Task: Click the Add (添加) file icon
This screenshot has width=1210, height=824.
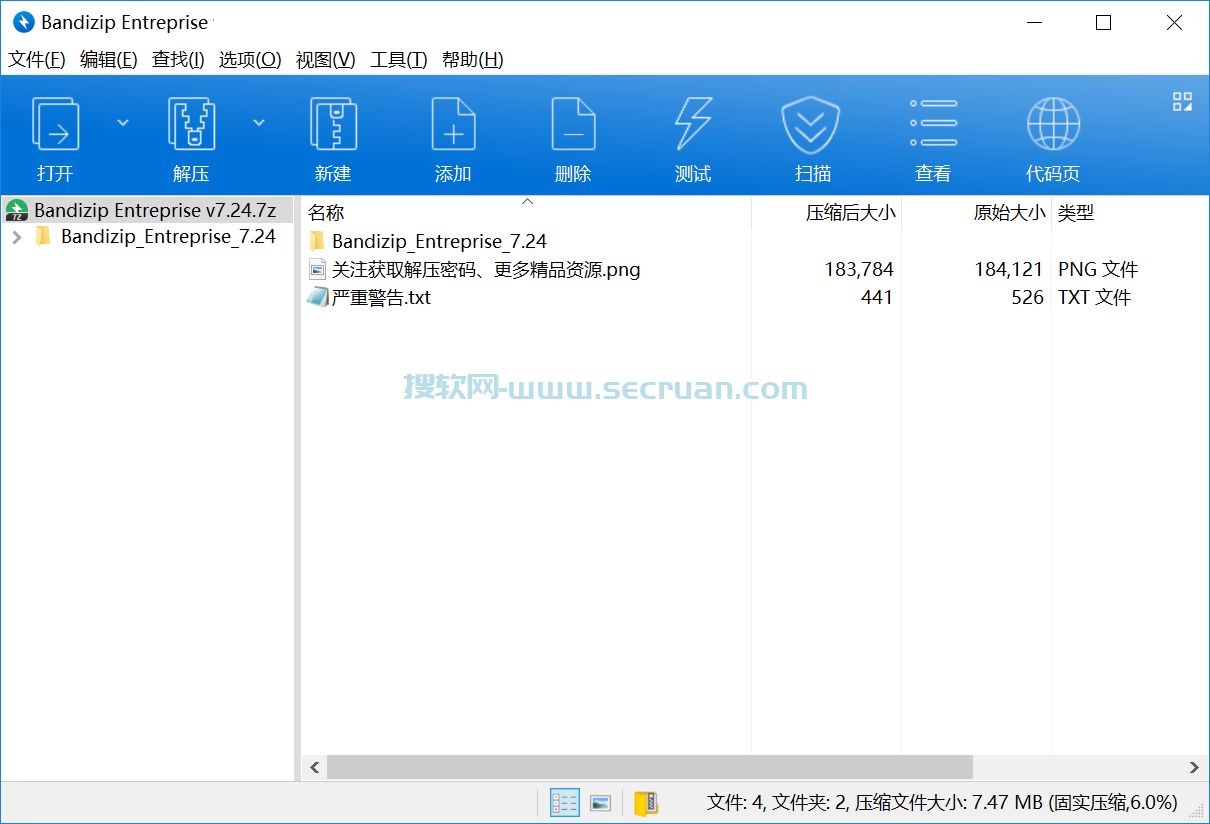Action: (453, 124)
